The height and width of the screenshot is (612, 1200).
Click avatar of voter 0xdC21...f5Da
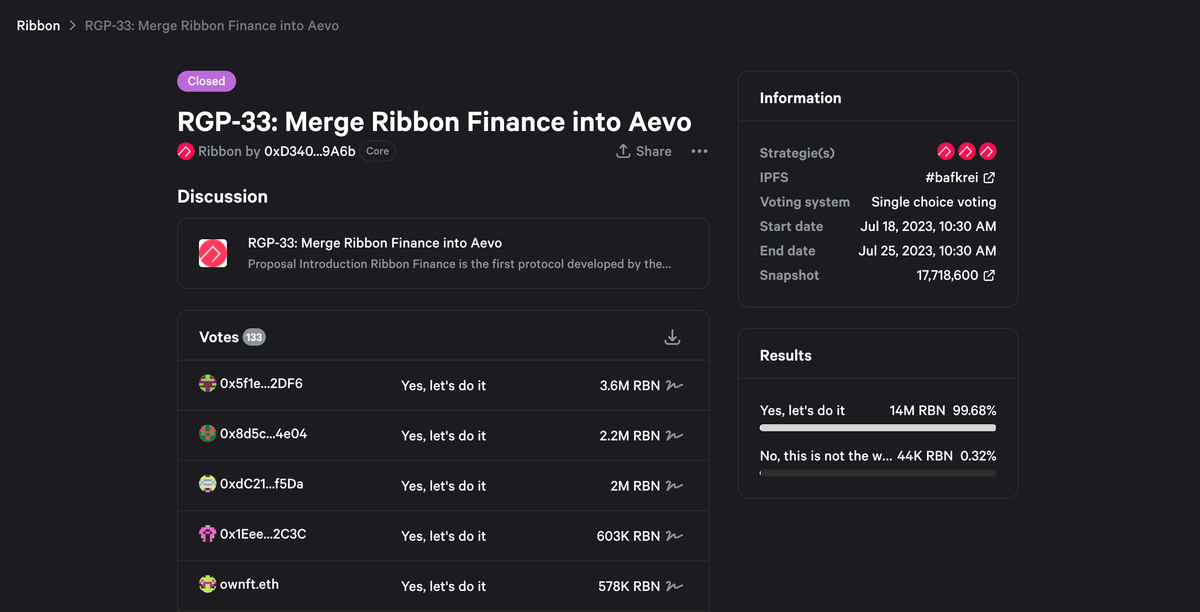(x=207, y=483)
